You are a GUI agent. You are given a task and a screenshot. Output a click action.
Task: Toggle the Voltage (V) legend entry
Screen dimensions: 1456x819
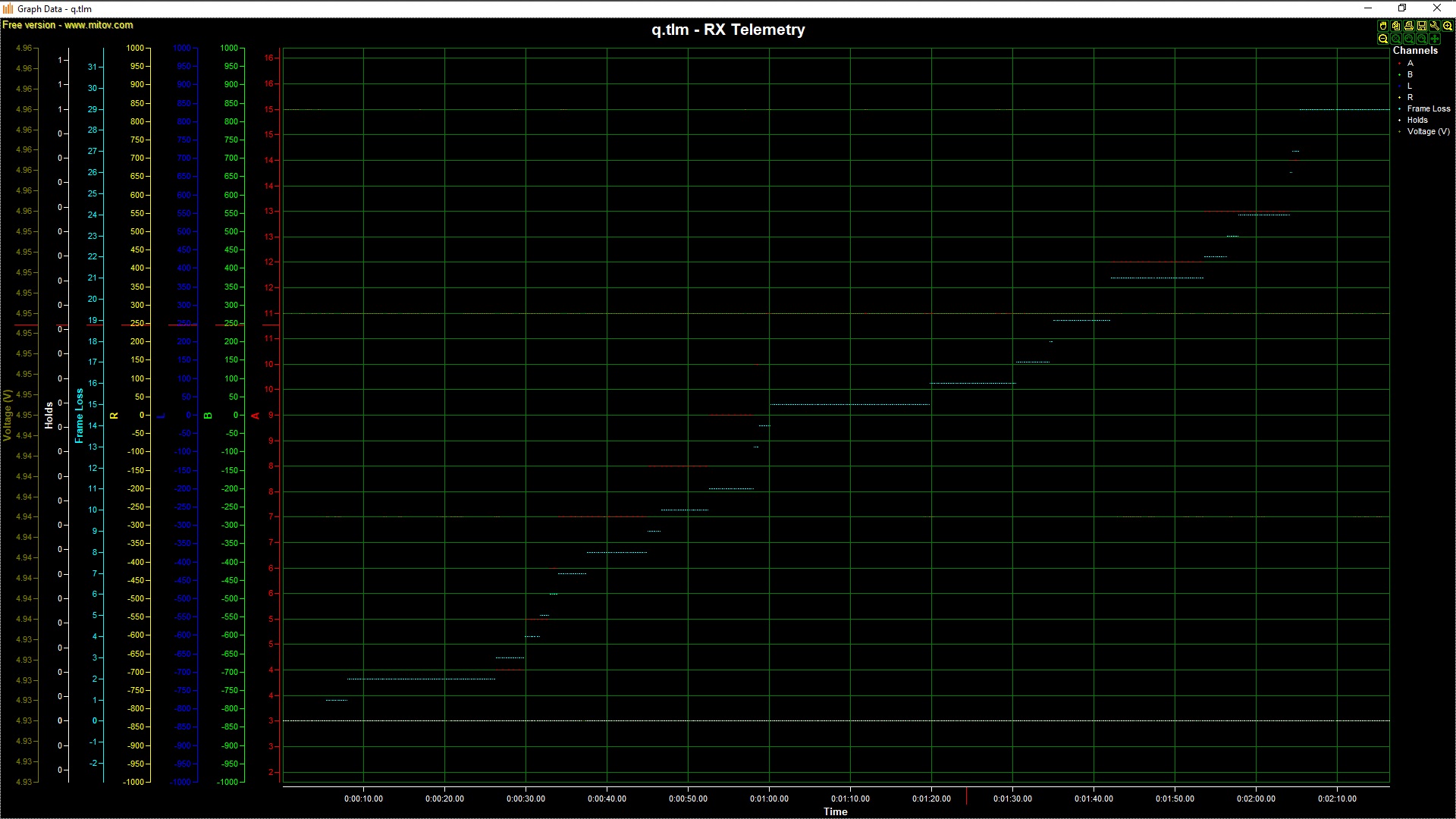pyautogui.click(x=1428, y=131)
